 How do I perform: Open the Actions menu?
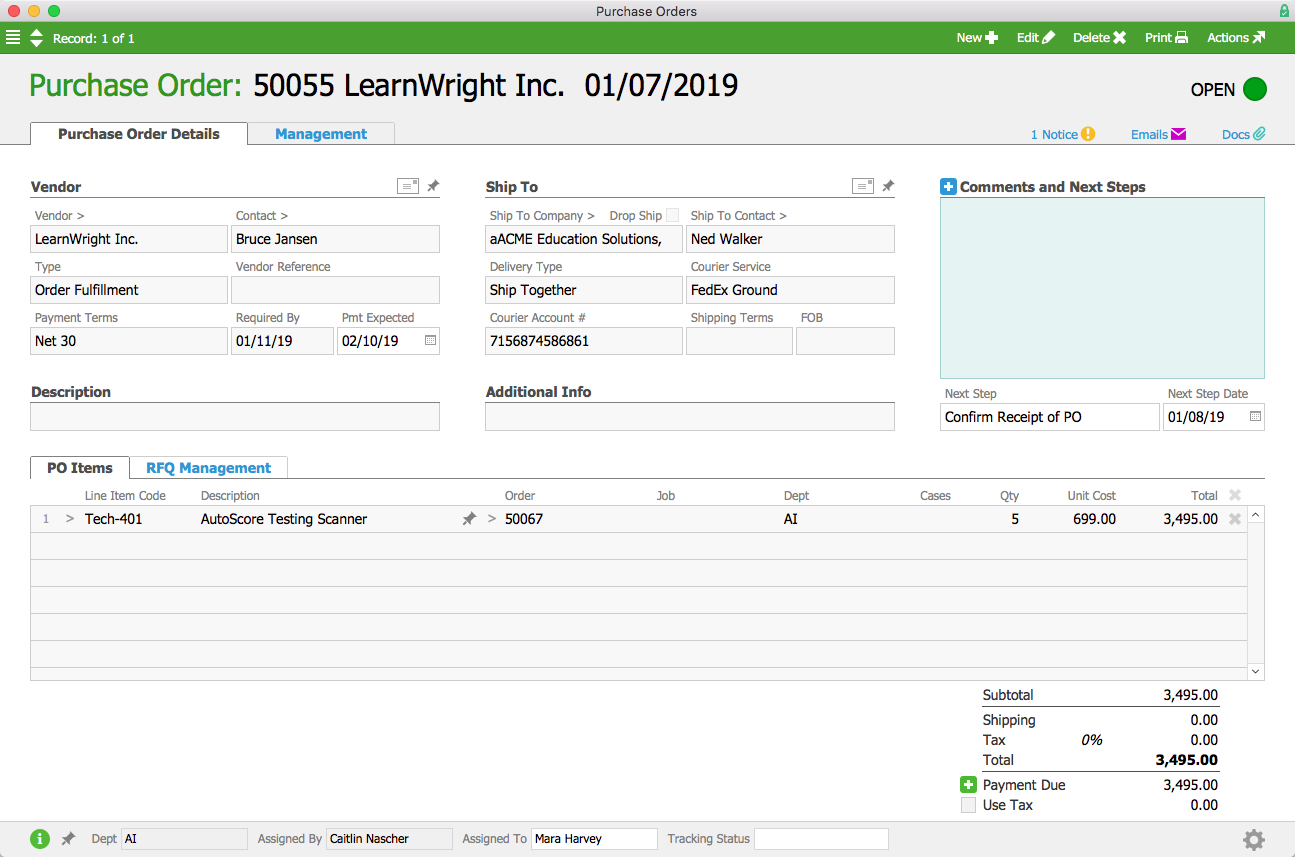click(x=1236, y=38)
